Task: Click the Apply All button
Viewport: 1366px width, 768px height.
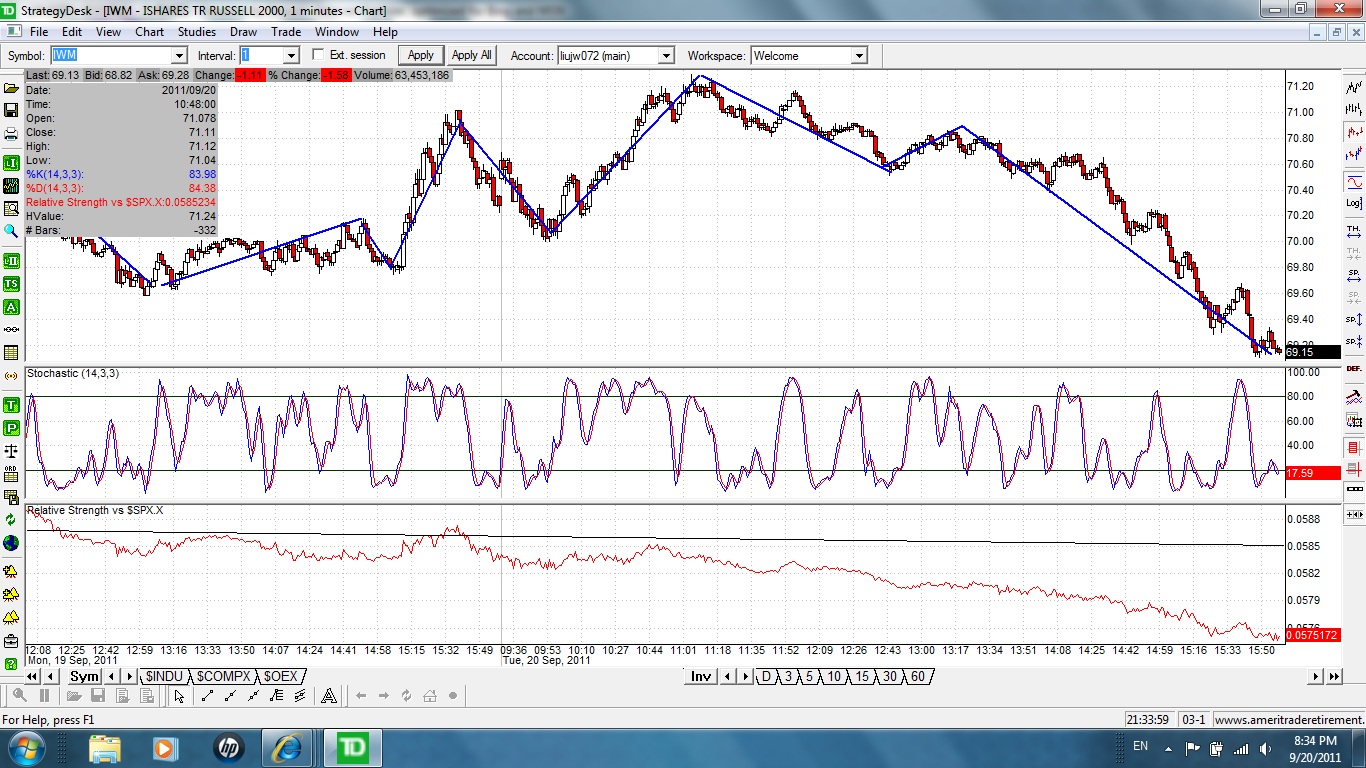Action: click(x=472, y=55)
